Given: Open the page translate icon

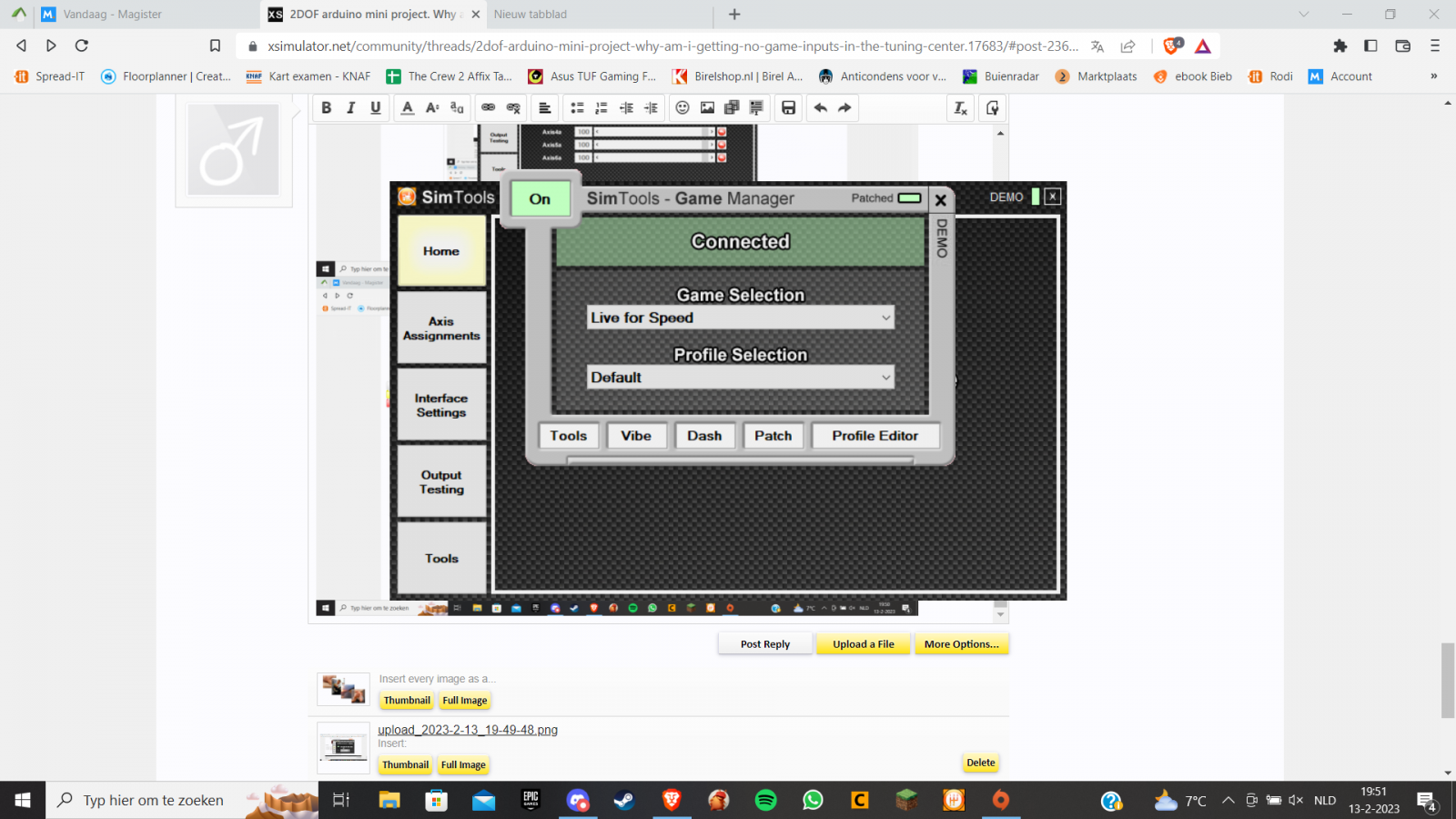Looking at the screenshot, I should pos(1097,46).
